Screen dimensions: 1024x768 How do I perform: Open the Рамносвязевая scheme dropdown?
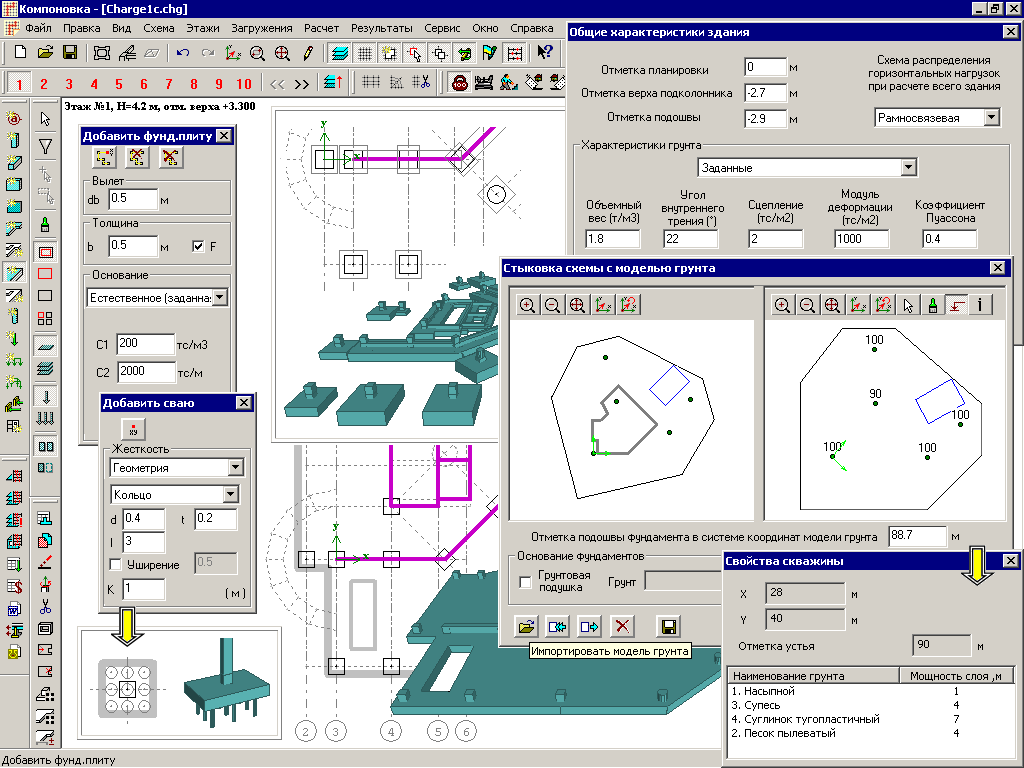[x=990, y=118]
